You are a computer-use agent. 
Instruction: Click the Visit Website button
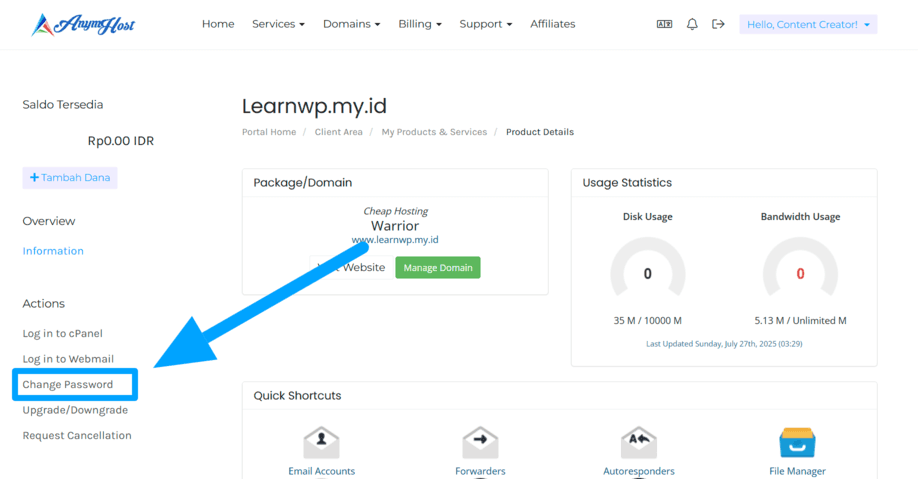[351, 268]
